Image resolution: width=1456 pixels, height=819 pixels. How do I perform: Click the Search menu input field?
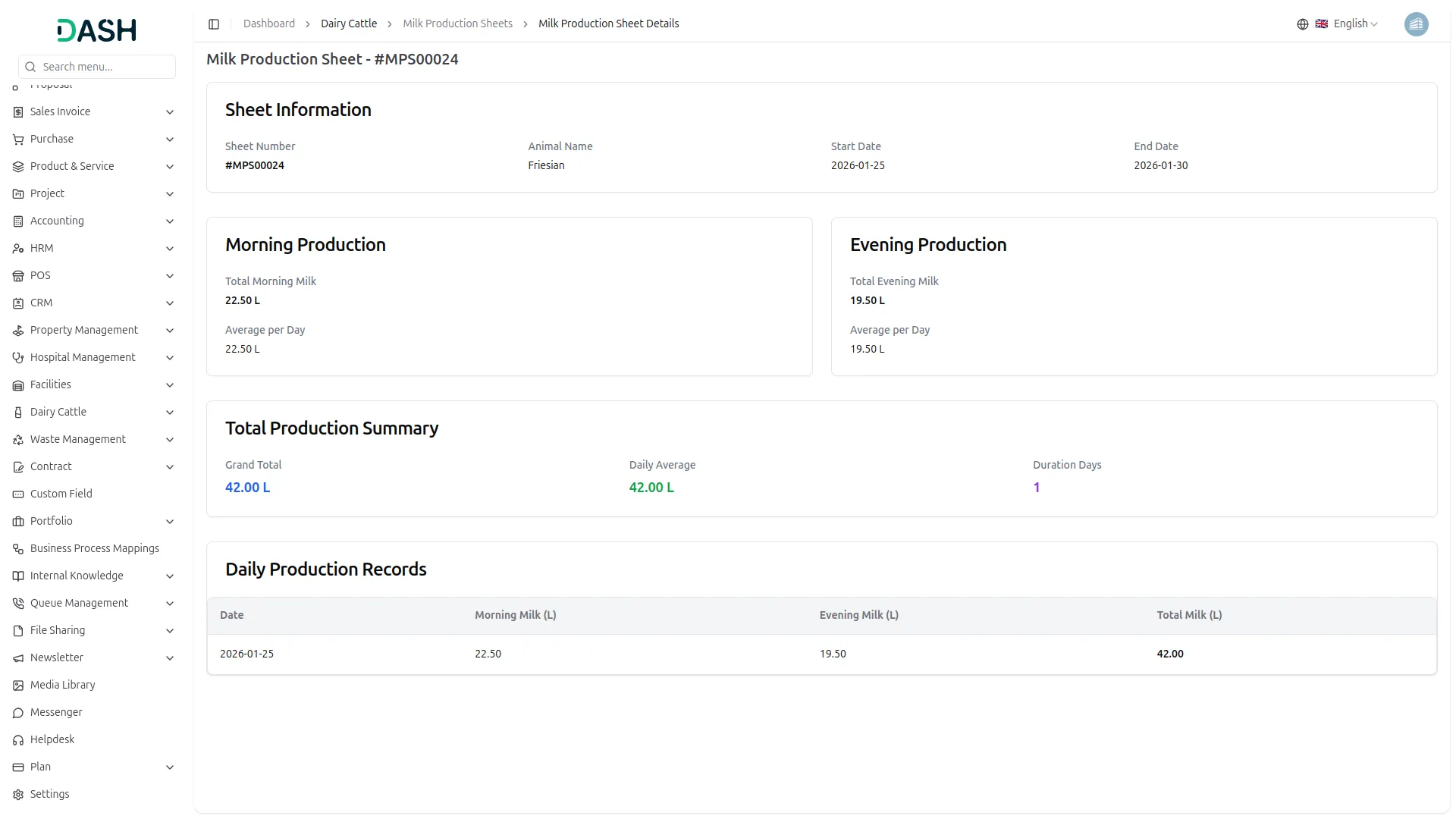(97, 67)
